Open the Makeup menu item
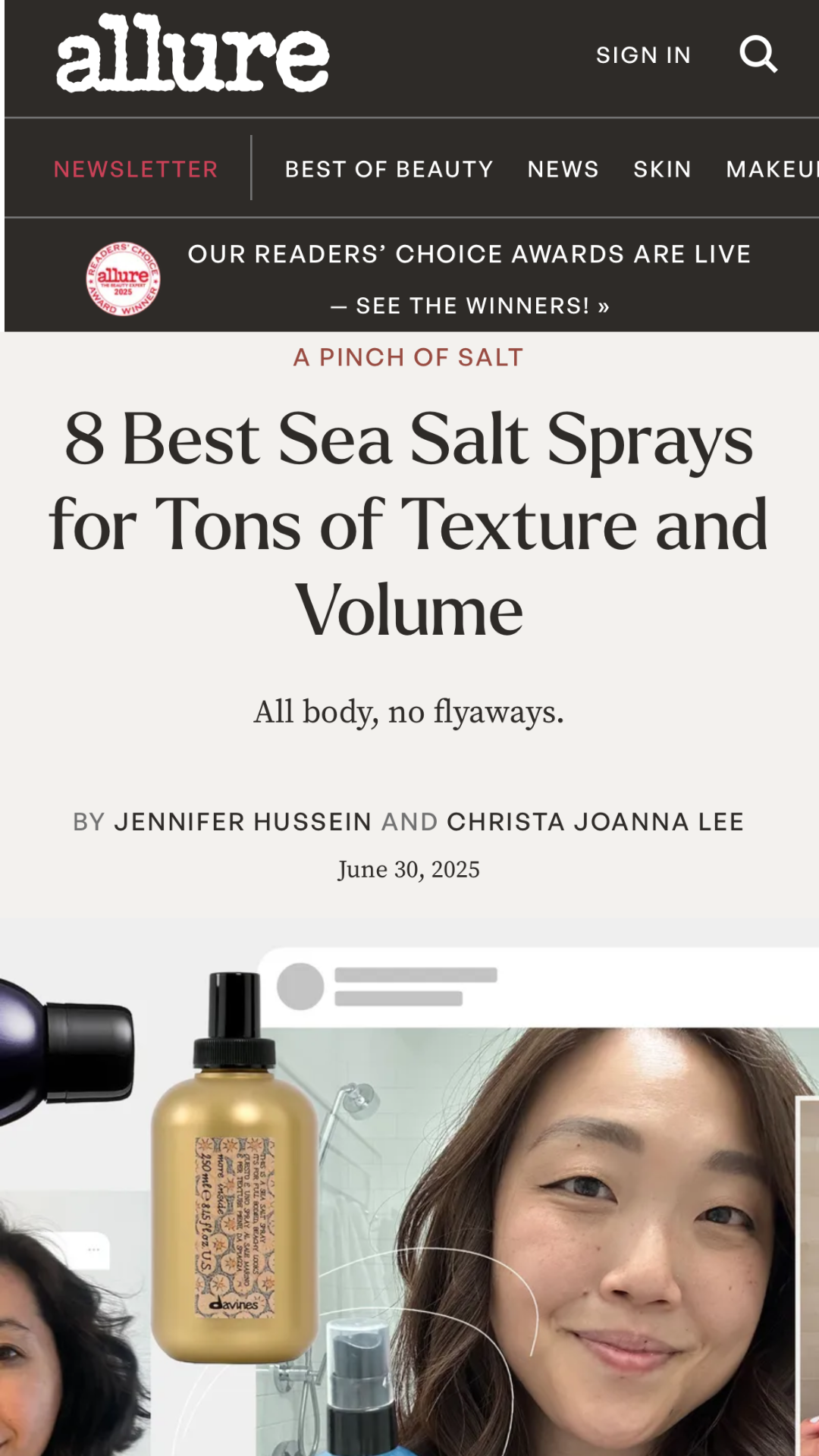The image size is (819, 1456). [x=772, y=169]
